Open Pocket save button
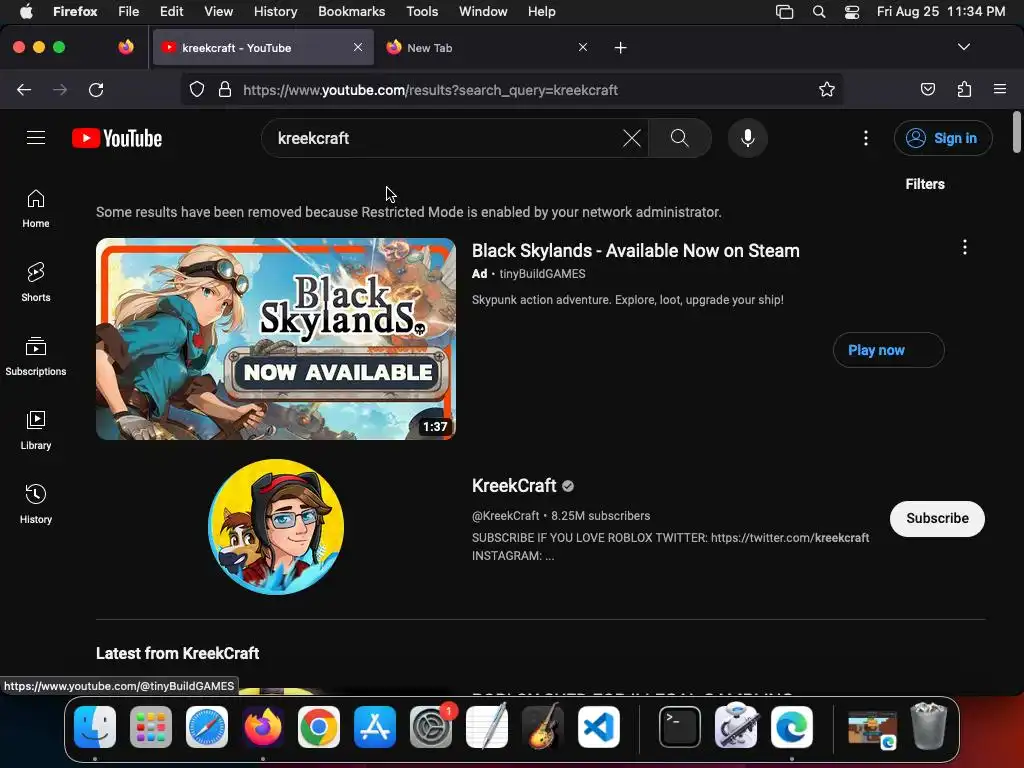This screenshot has height=768, width=1024. click(927, 89)
